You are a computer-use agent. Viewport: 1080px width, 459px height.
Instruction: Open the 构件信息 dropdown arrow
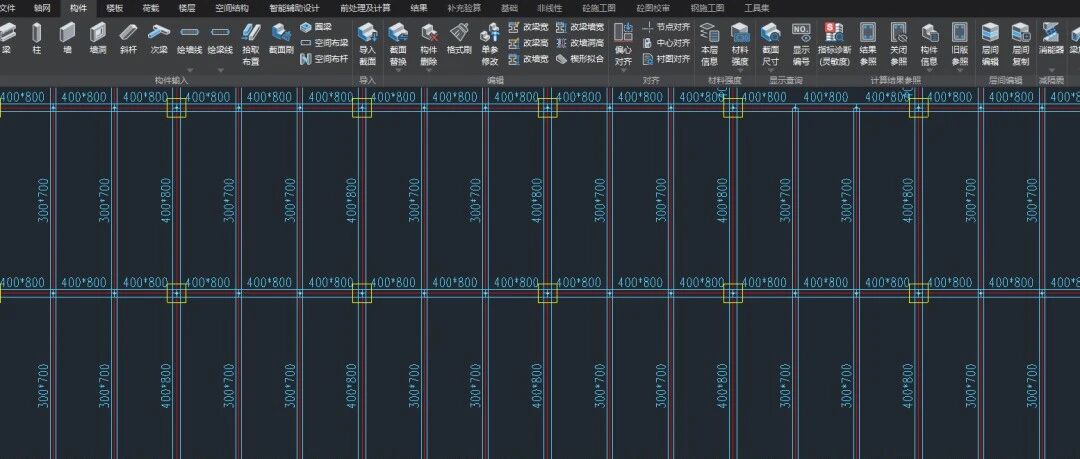coord(929,70)
